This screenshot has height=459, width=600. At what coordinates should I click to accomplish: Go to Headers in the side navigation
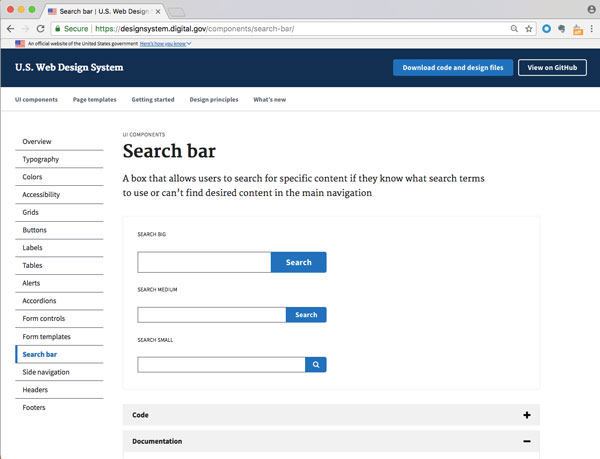click(59, 390)
